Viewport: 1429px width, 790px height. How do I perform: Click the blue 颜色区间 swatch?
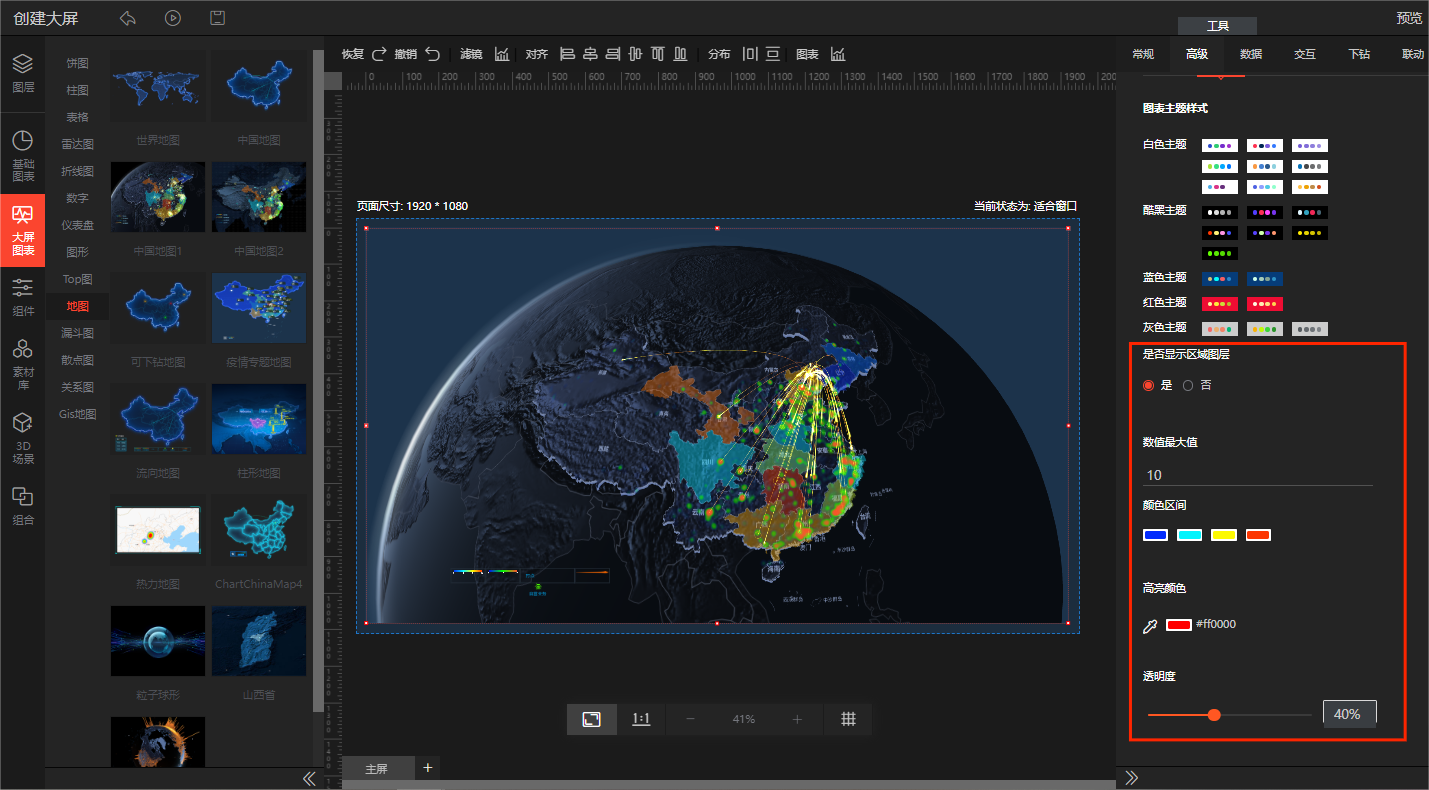1155,535
